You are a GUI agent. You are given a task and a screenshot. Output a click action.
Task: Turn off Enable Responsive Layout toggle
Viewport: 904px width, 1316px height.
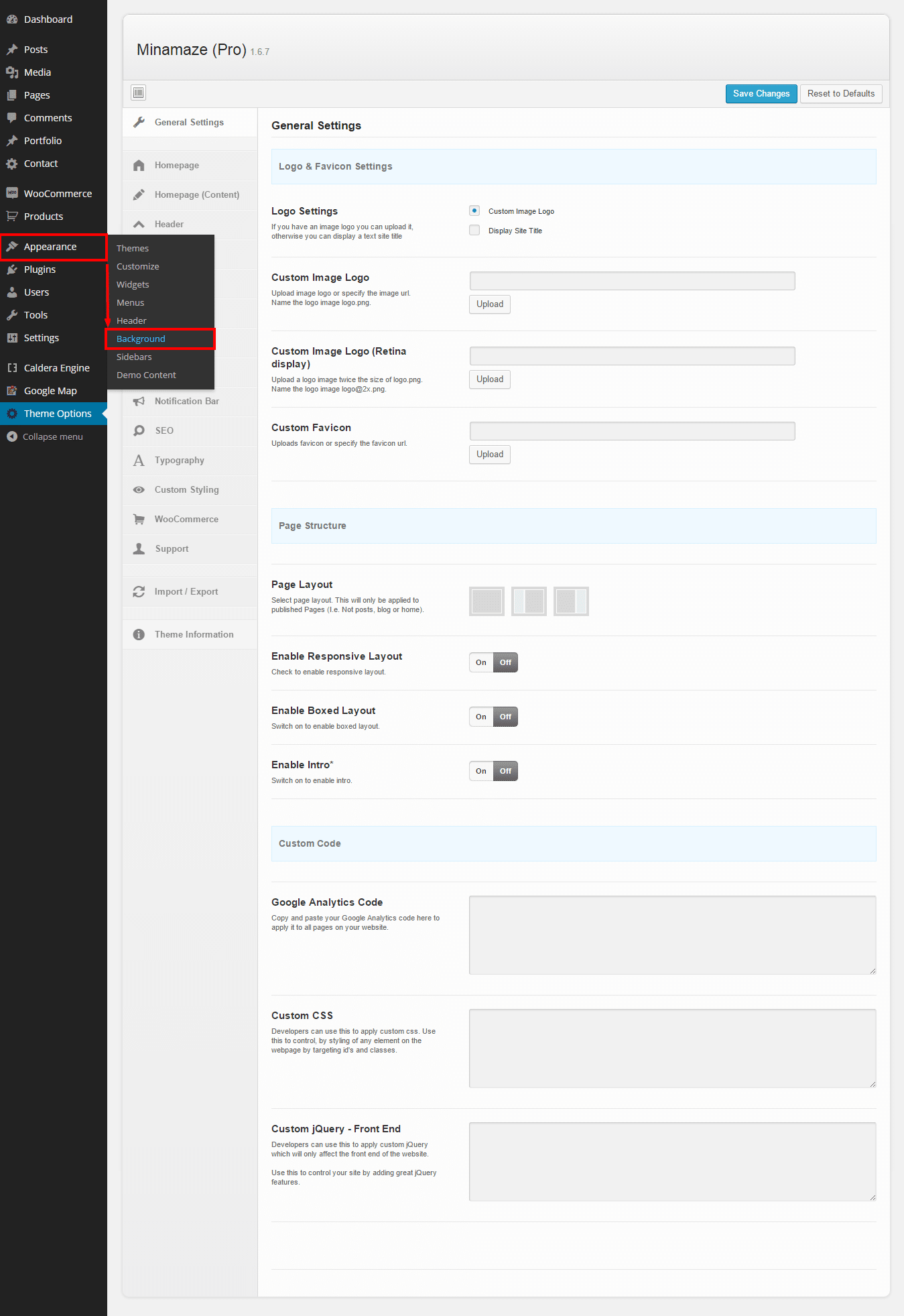point(505,662)
